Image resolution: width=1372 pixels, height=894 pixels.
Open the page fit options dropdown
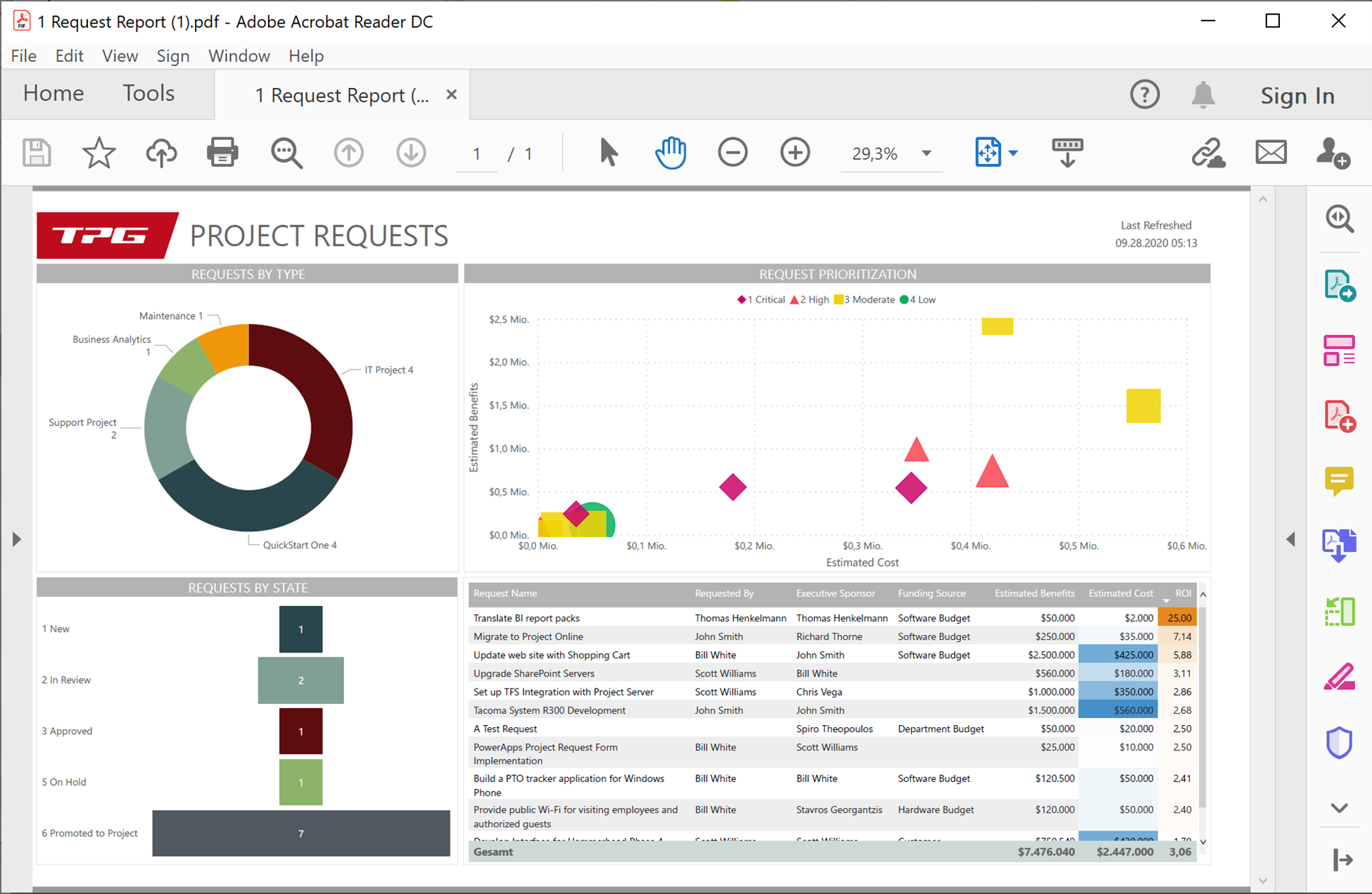[x=1013, y=153]
